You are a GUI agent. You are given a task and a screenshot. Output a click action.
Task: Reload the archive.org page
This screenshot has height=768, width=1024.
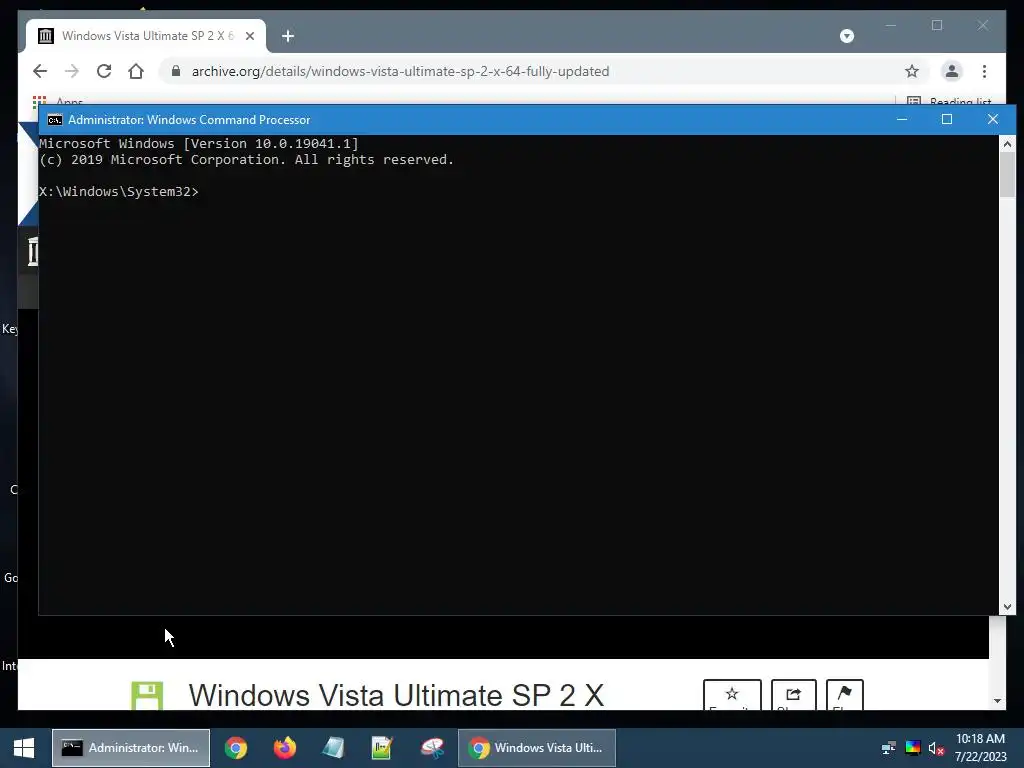tap(104, 71)
